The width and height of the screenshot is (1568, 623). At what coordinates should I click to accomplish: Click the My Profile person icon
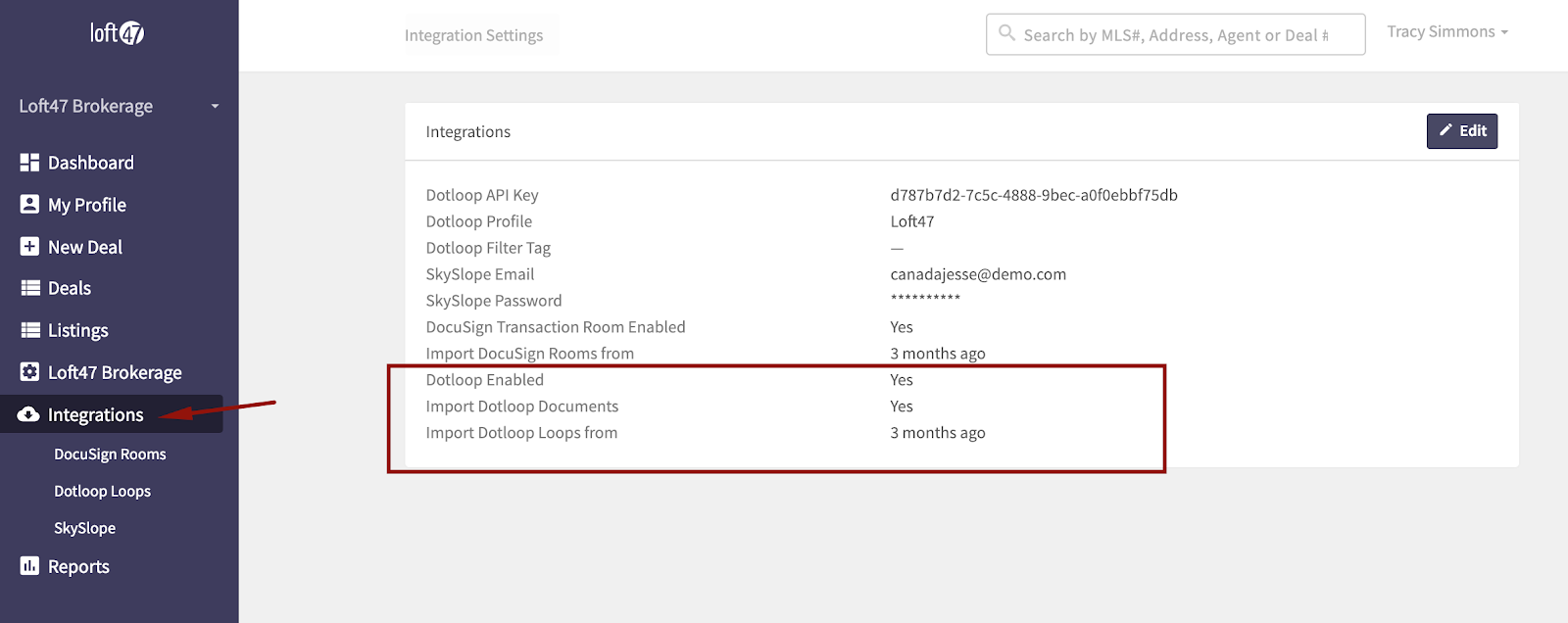point(29,205)
